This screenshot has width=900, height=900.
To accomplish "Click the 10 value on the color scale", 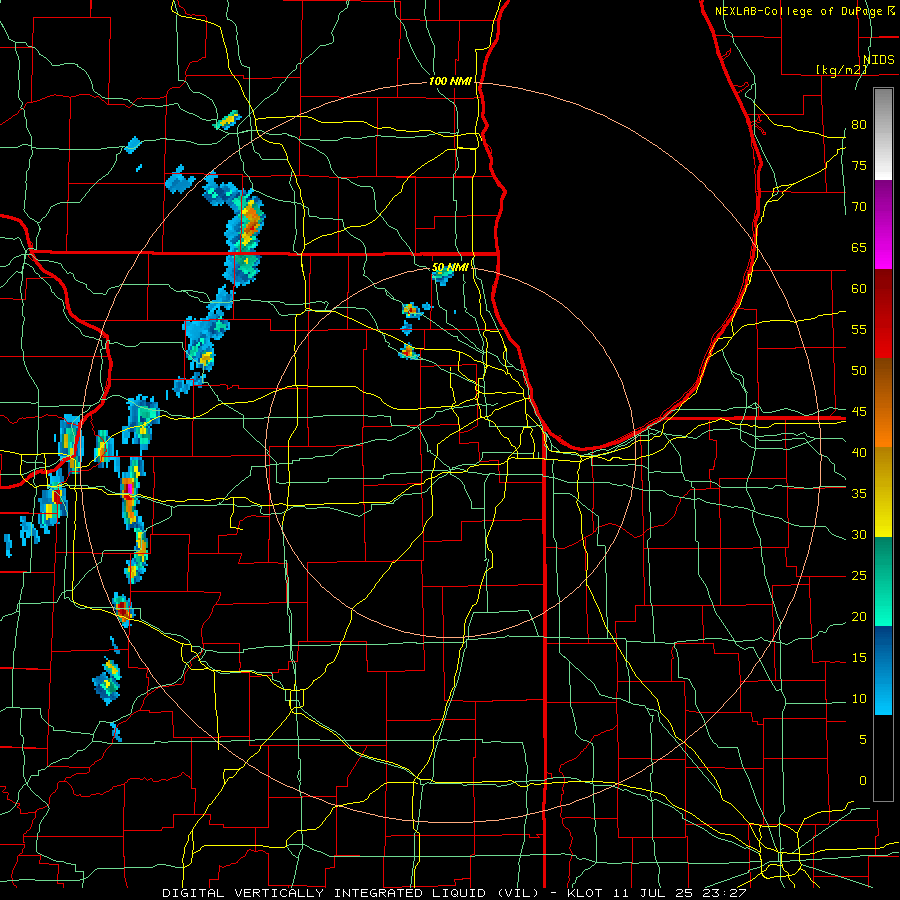I will click(859, 699).
